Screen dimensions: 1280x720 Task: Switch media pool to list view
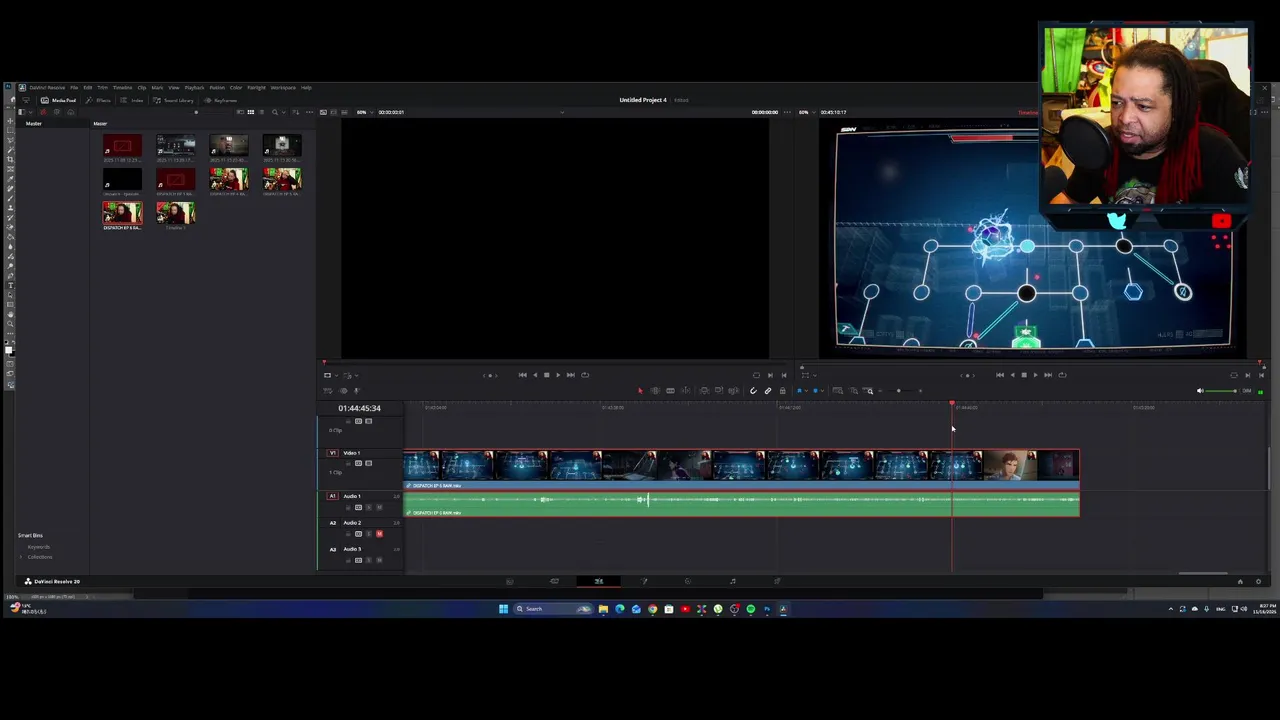click(x=261, y=112)
